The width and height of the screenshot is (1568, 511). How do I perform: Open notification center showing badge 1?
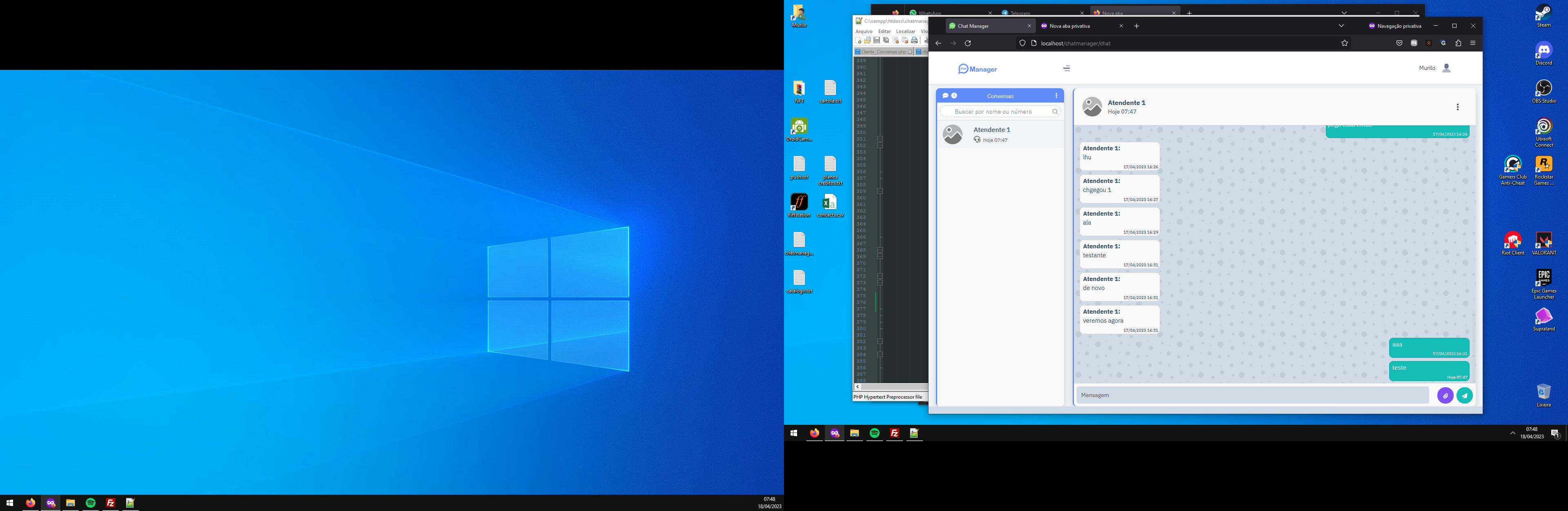click(1555, 434)
